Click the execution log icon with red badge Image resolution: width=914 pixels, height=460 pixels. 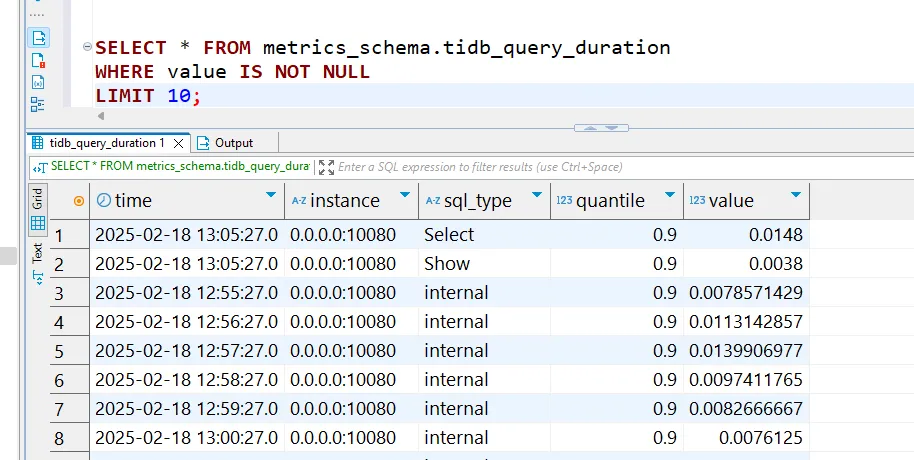click(x=38, y=60)
